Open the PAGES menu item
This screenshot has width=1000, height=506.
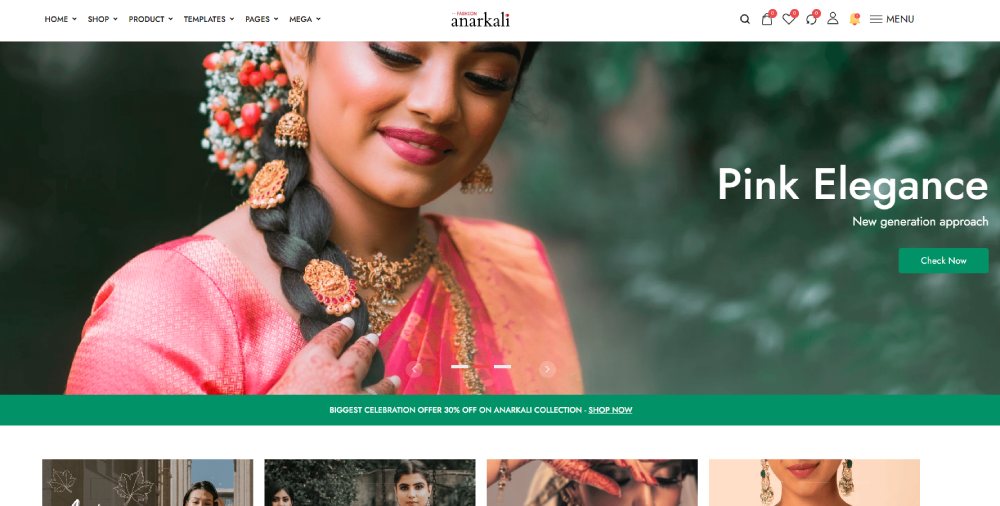pos(261,19)
